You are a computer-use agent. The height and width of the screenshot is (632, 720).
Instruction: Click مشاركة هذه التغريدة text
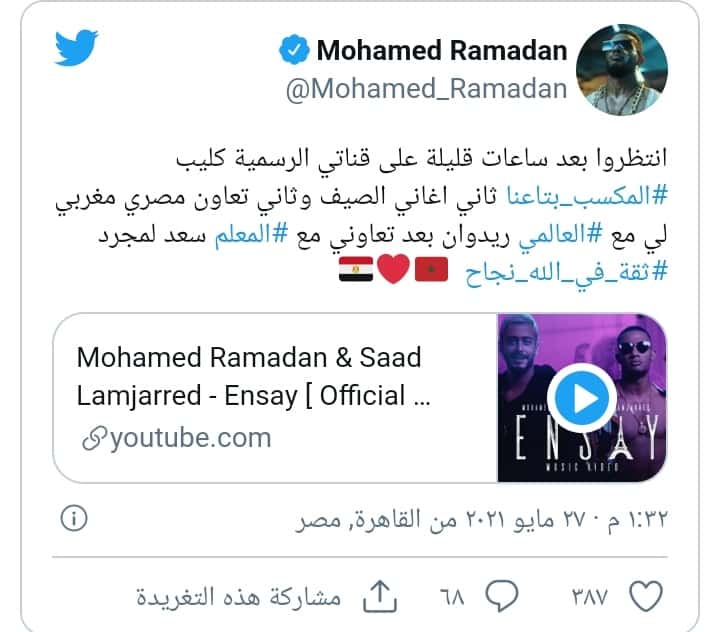[x=238, y=597]
